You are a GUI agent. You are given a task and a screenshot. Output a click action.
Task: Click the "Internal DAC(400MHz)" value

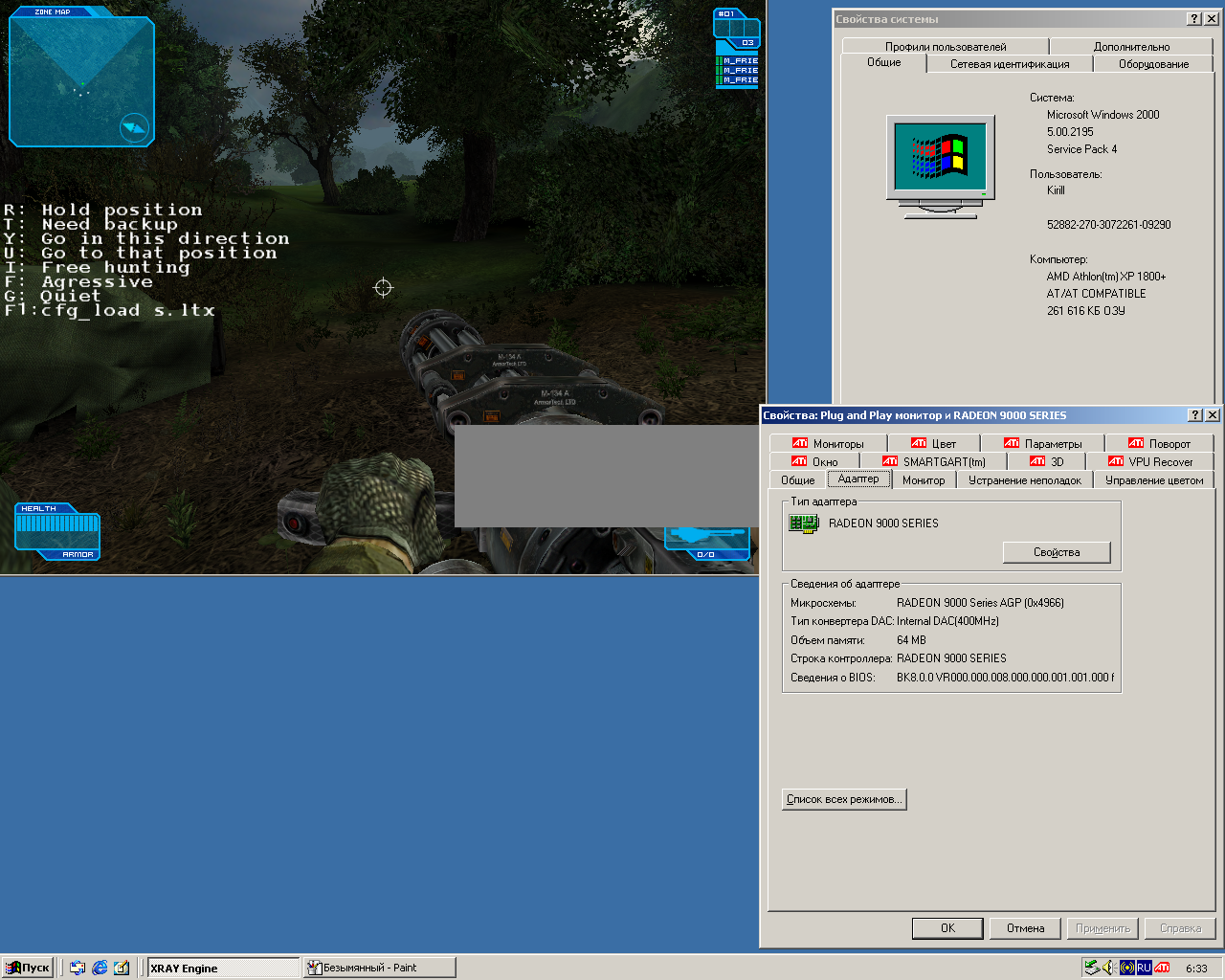[x=947, y=621]
